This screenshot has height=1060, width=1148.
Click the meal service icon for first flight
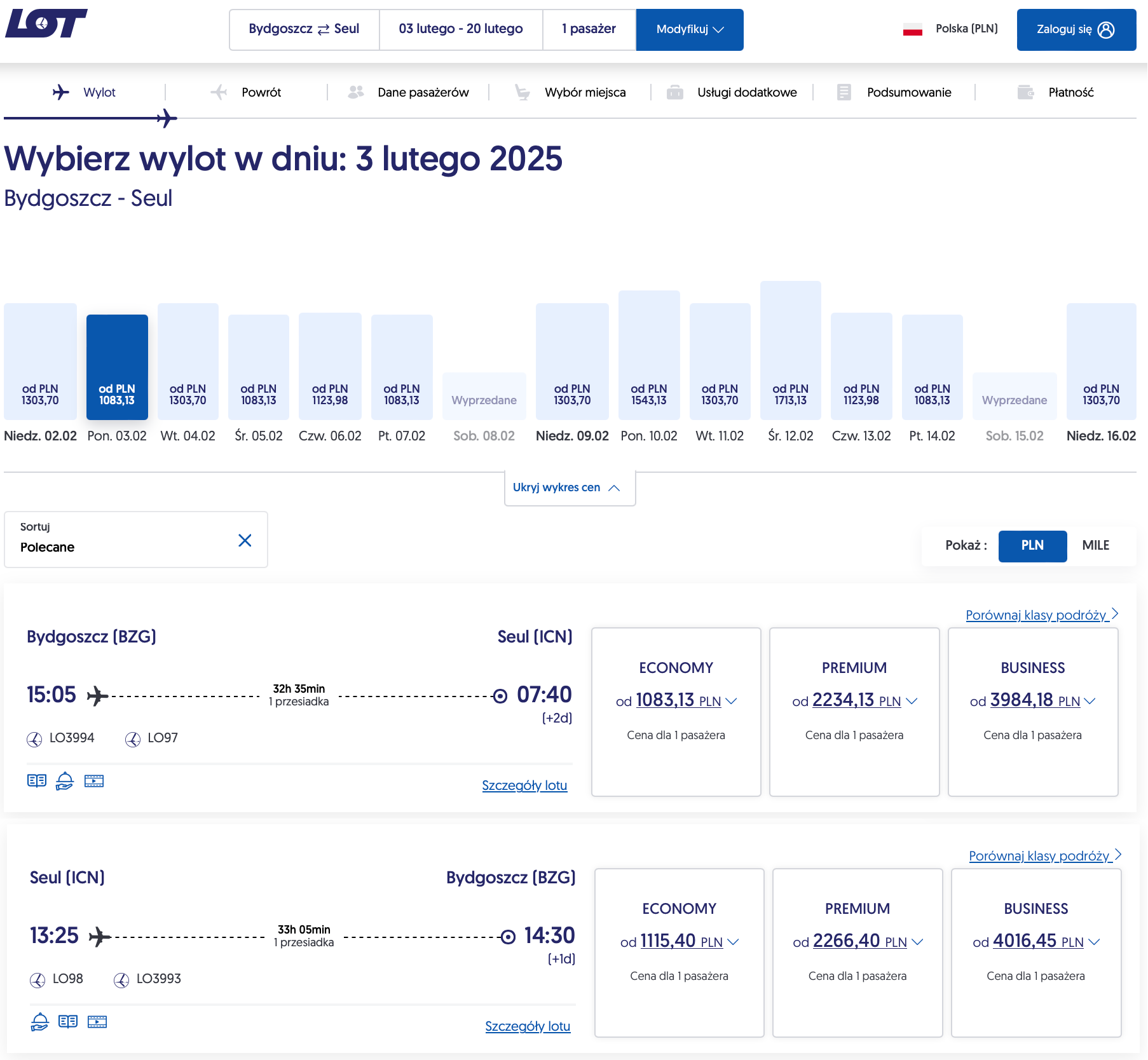tap(65, 780)
